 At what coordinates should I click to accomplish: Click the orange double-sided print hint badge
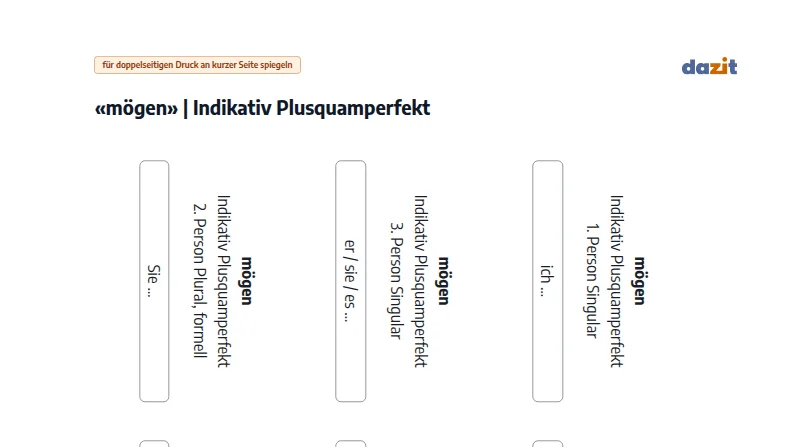pyautogui.click(x=197, y=65)
